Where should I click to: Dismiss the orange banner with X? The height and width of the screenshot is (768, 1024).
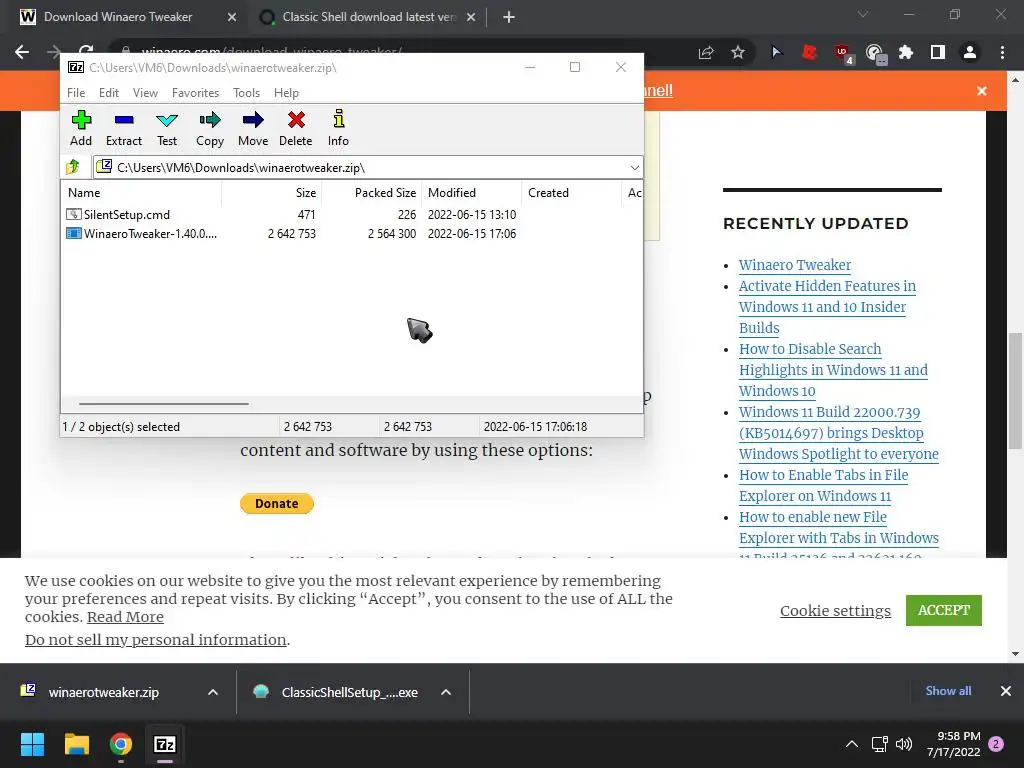[982, 91]
